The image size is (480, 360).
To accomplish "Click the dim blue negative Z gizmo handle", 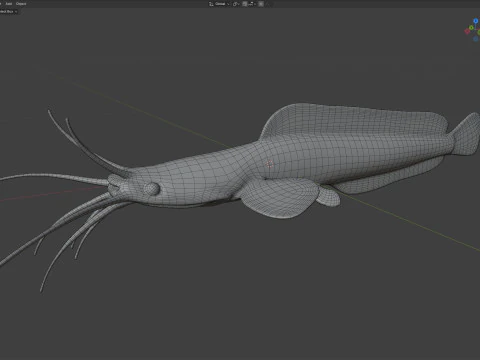I will point(476,39).
